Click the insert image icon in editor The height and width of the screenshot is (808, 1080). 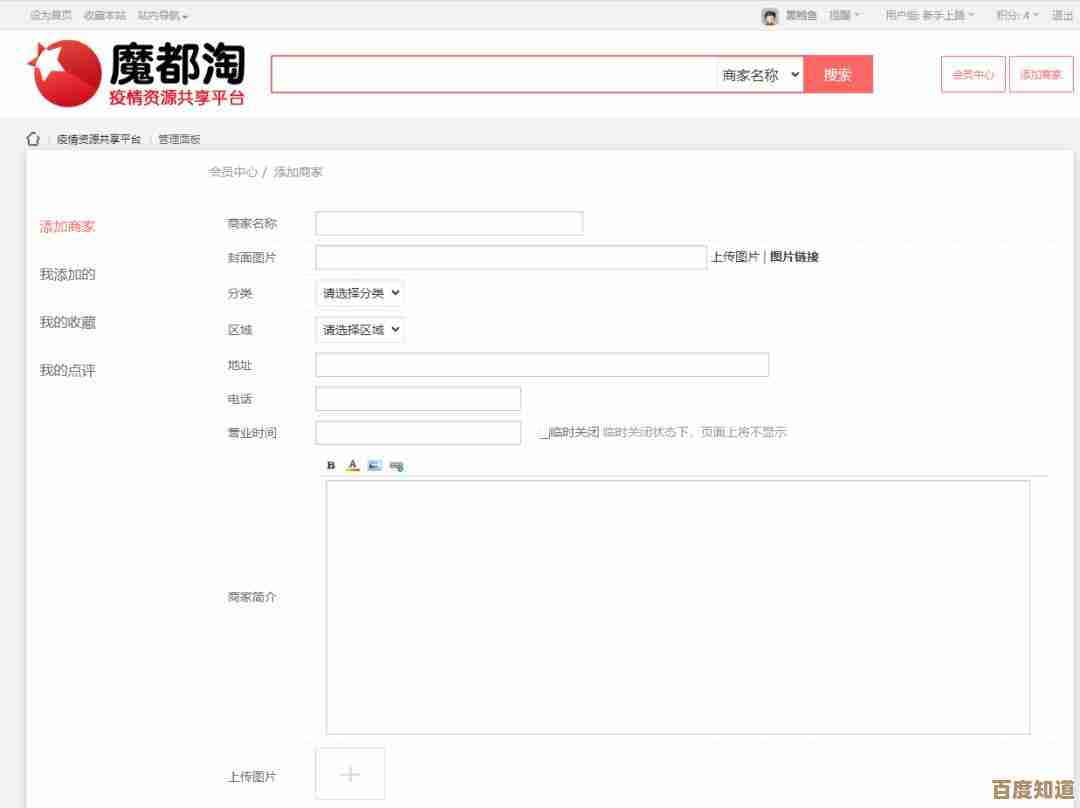372,464
